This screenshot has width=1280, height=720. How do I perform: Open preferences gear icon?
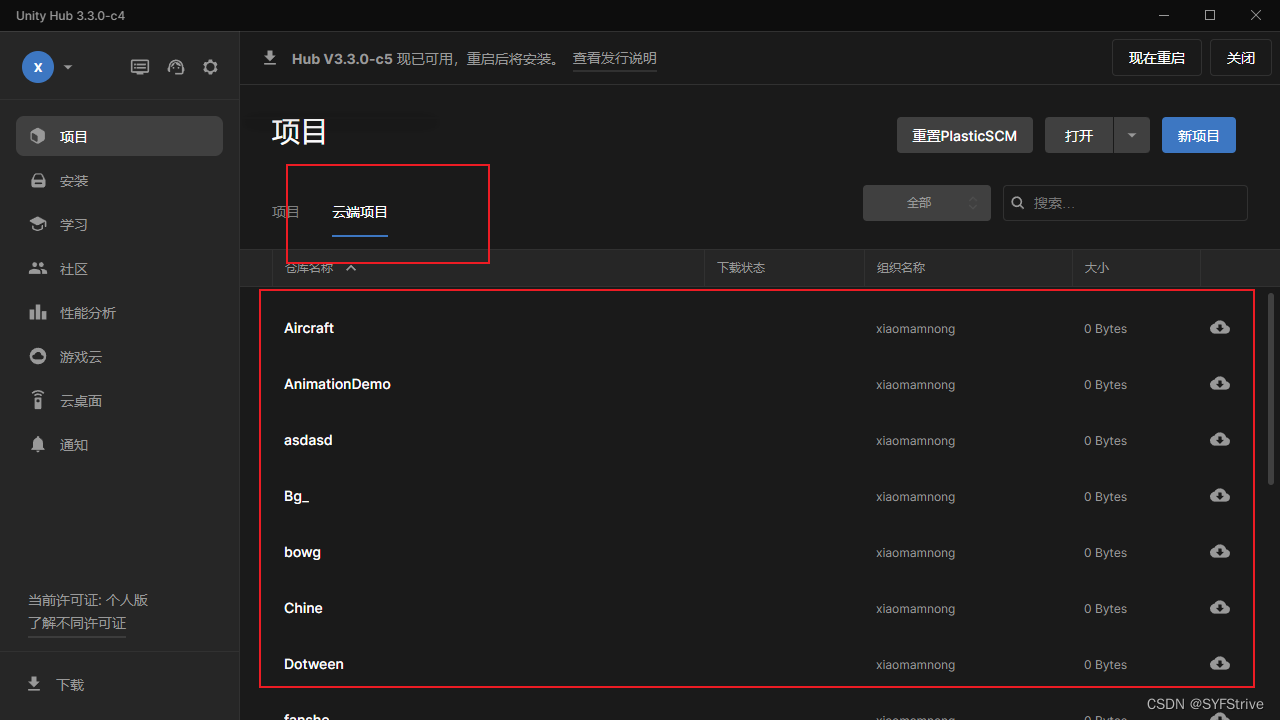[x=210, y=67]
